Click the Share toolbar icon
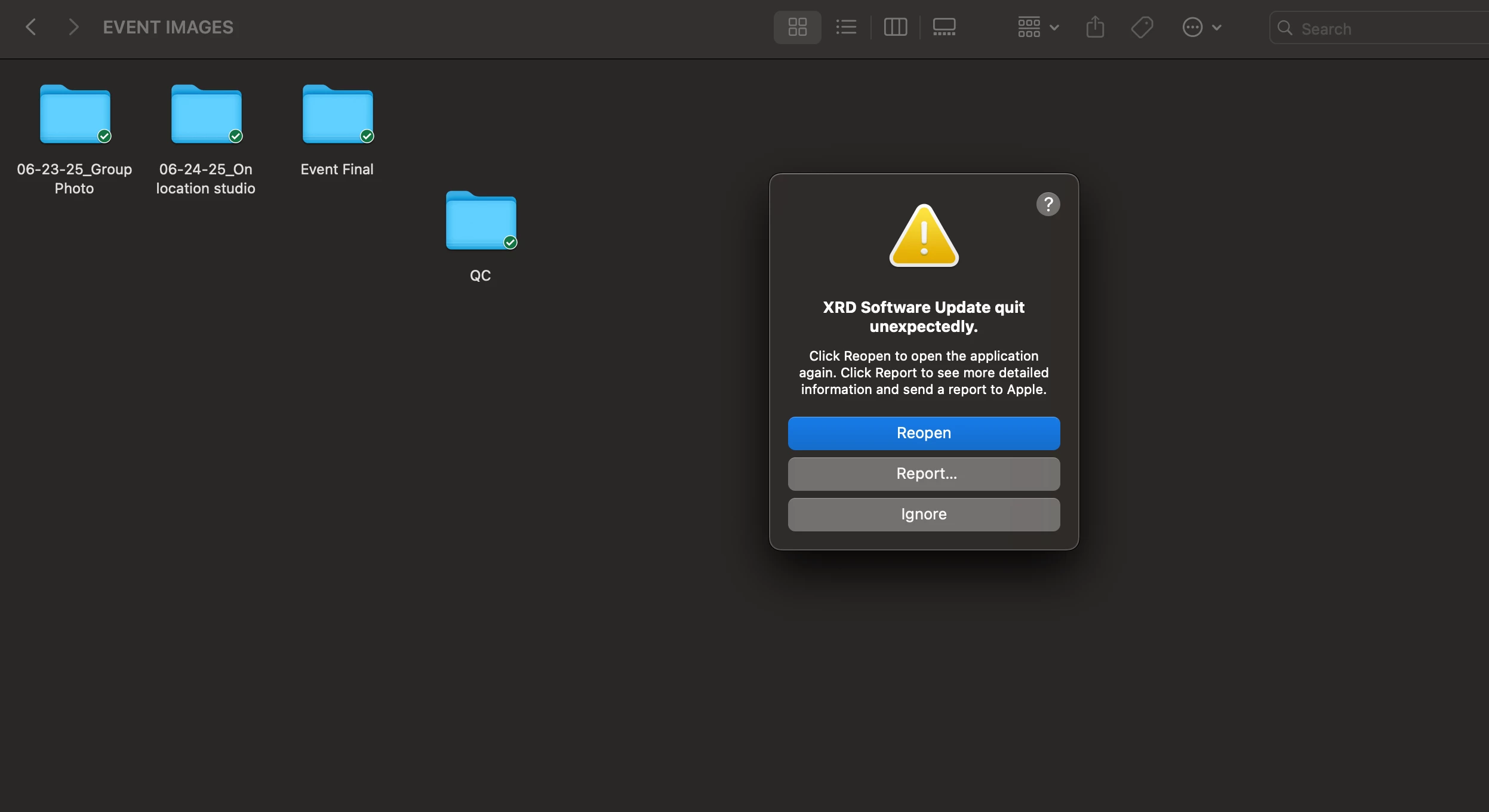This screenshot has width=1489, height=812. pos(1094,27)
